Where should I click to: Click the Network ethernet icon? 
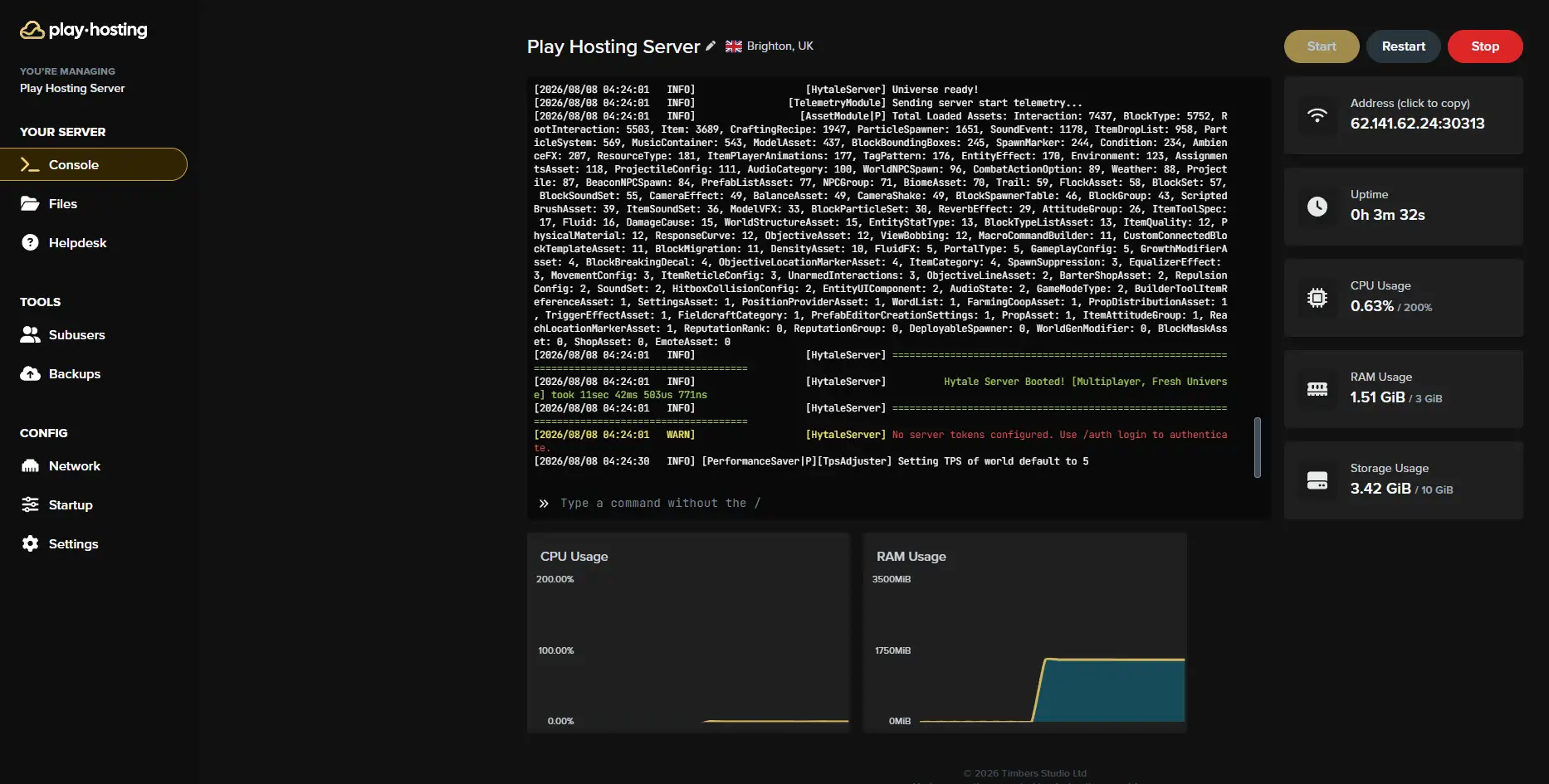click(x=30, y=465)
